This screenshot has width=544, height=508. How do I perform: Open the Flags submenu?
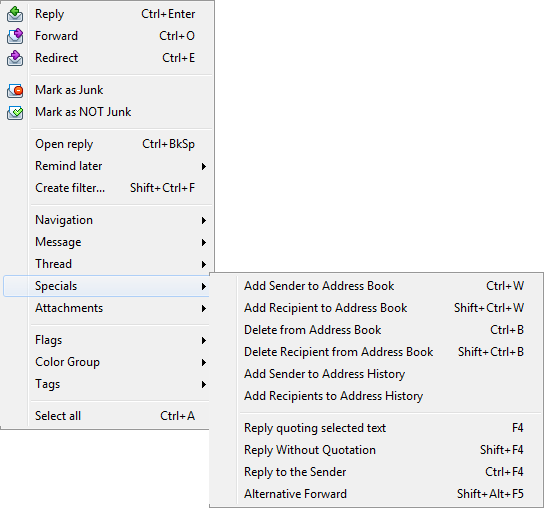(x=120, y=340)
